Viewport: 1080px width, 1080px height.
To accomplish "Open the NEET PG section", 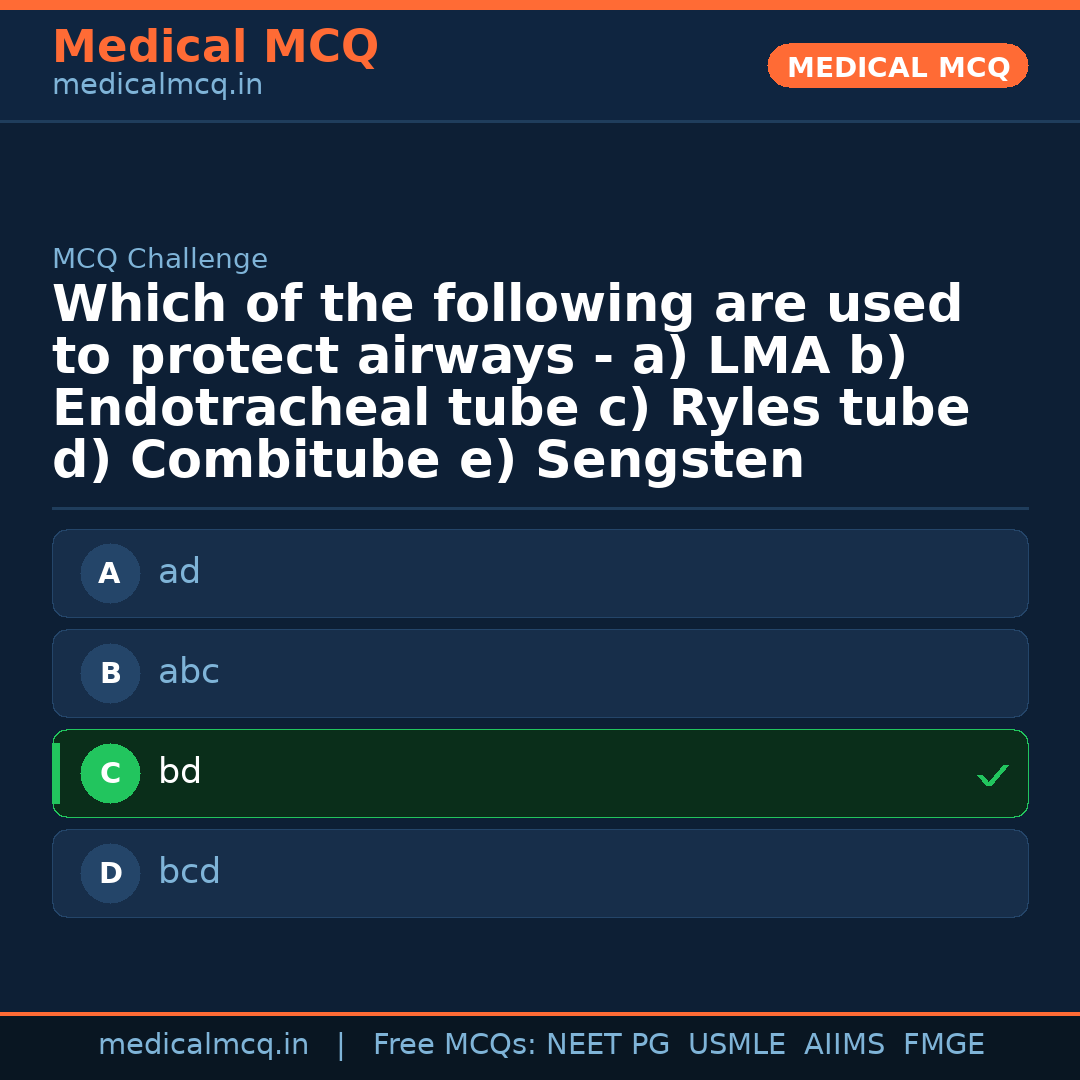I will pos(607,1043).
